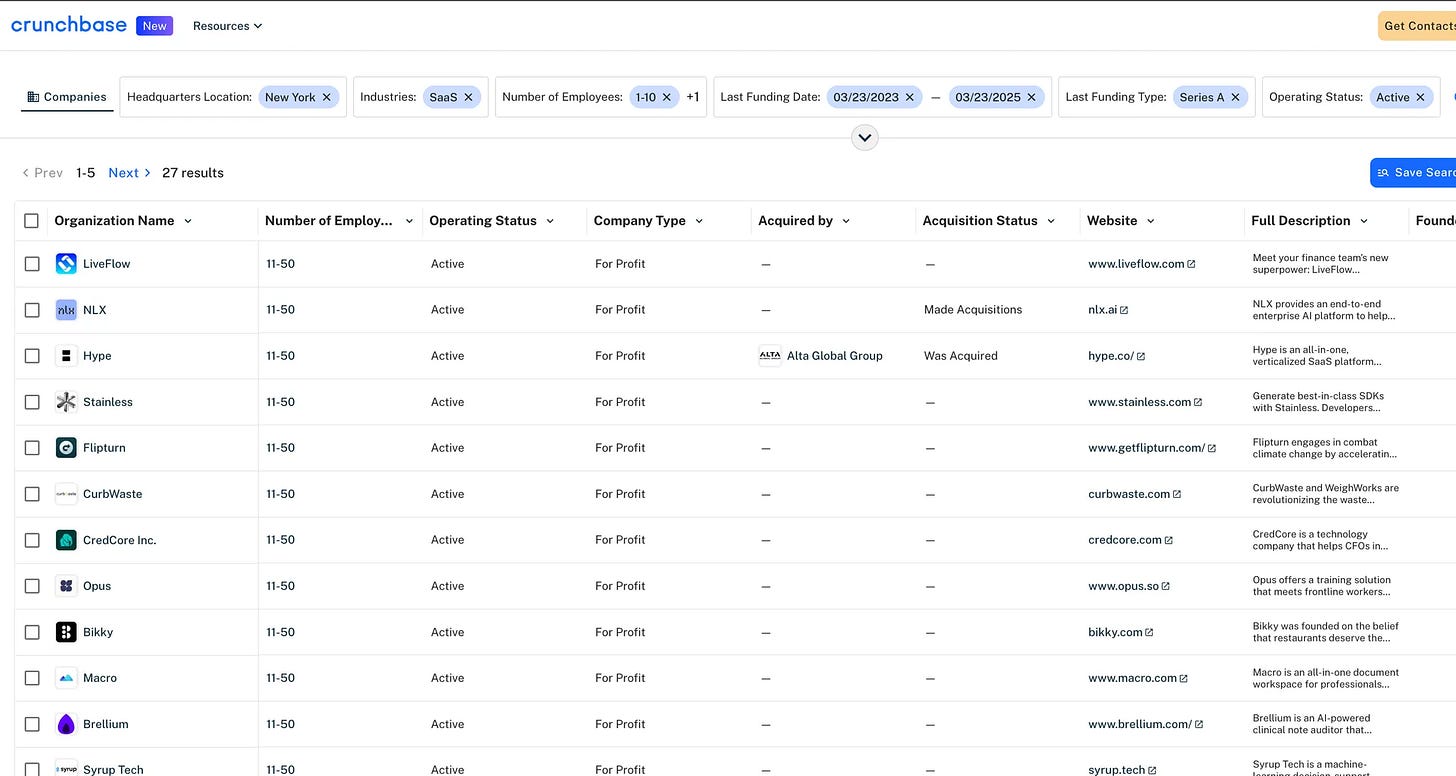Open external link icon for www.getflipturn.com/
The height and width of the screenshot is (776, 1456).
1212,448
